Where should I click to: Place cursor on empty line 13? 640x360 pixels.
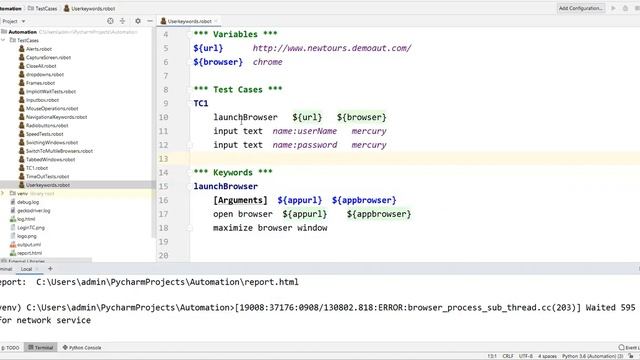pos(415,159)
